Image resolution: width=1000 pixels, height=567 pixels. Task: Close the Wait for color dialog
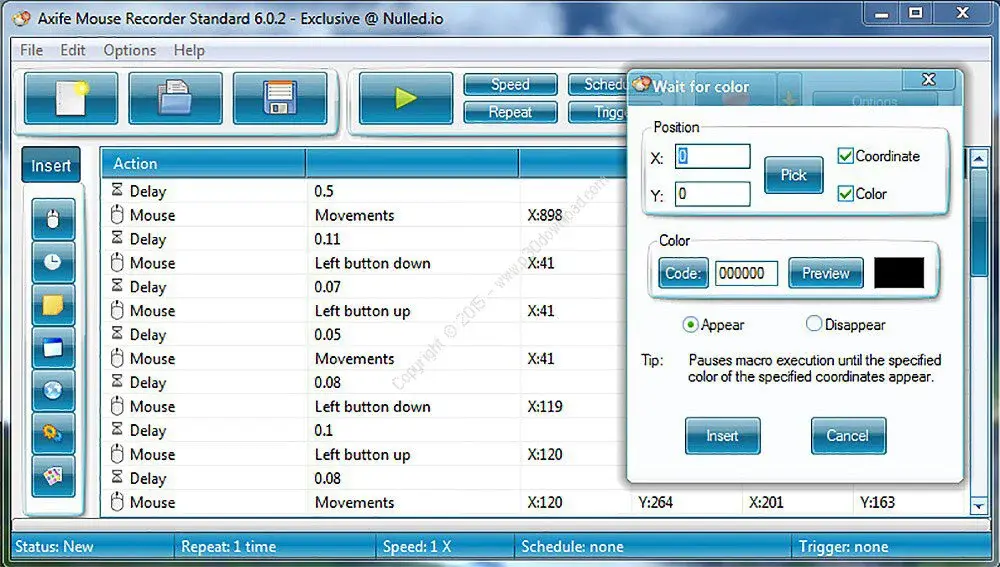pos(929,79)
